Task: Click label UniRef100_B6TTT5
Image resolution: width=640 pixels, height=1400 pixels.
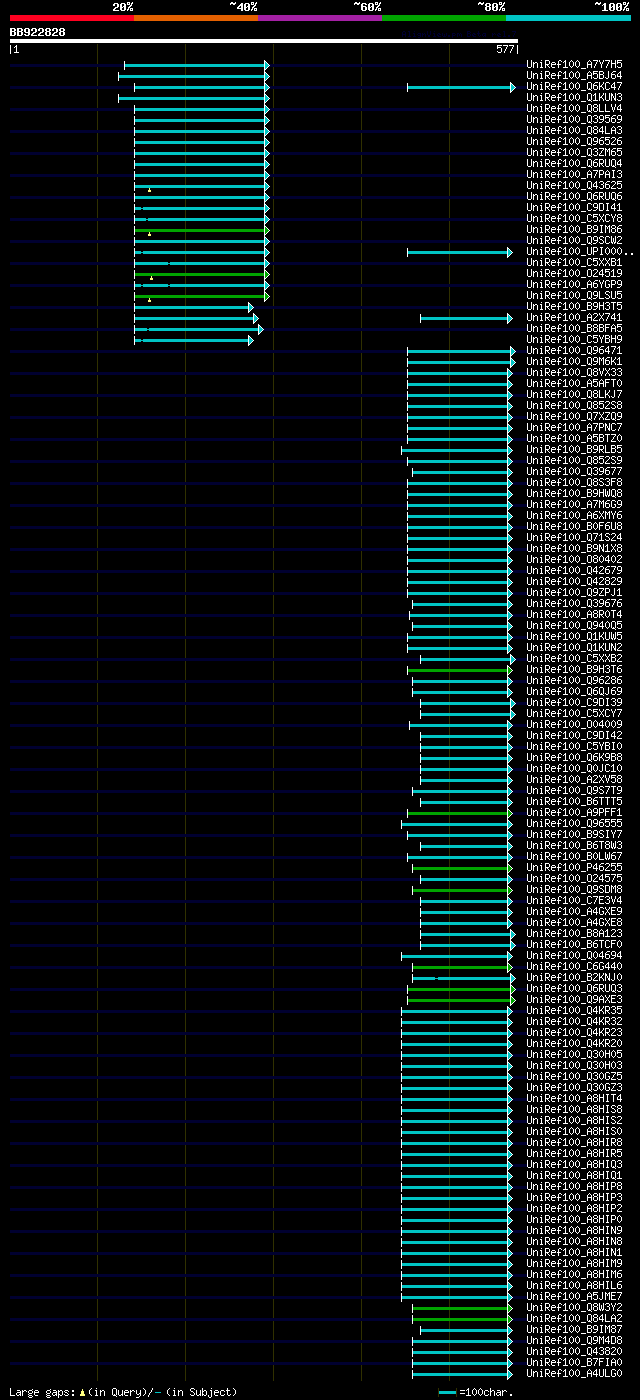Action: (574, 802)
